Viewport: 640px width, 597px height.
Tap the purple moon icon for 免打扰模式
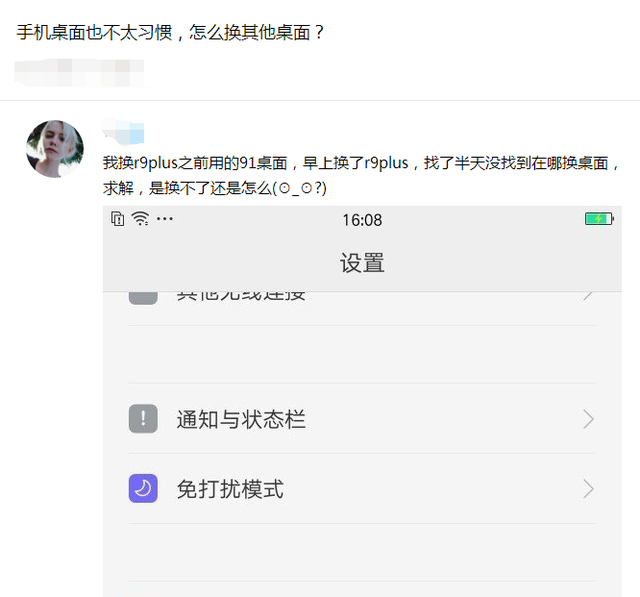click(x=143, y=489)
